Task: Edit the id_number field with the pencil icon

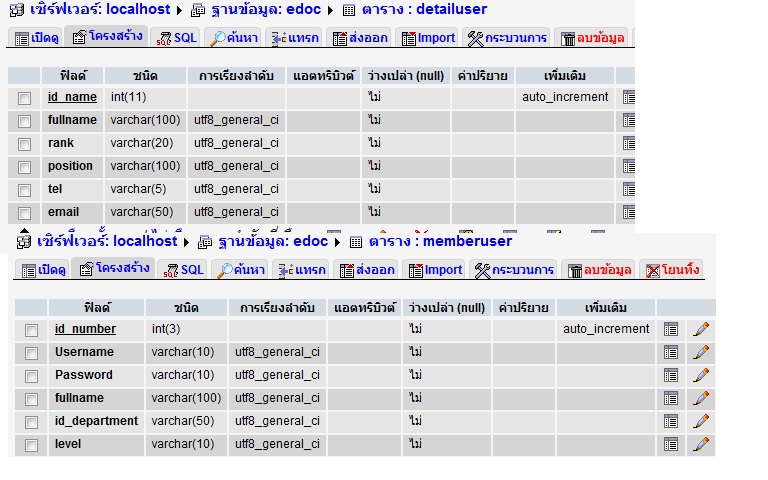Action: point(701,329)
